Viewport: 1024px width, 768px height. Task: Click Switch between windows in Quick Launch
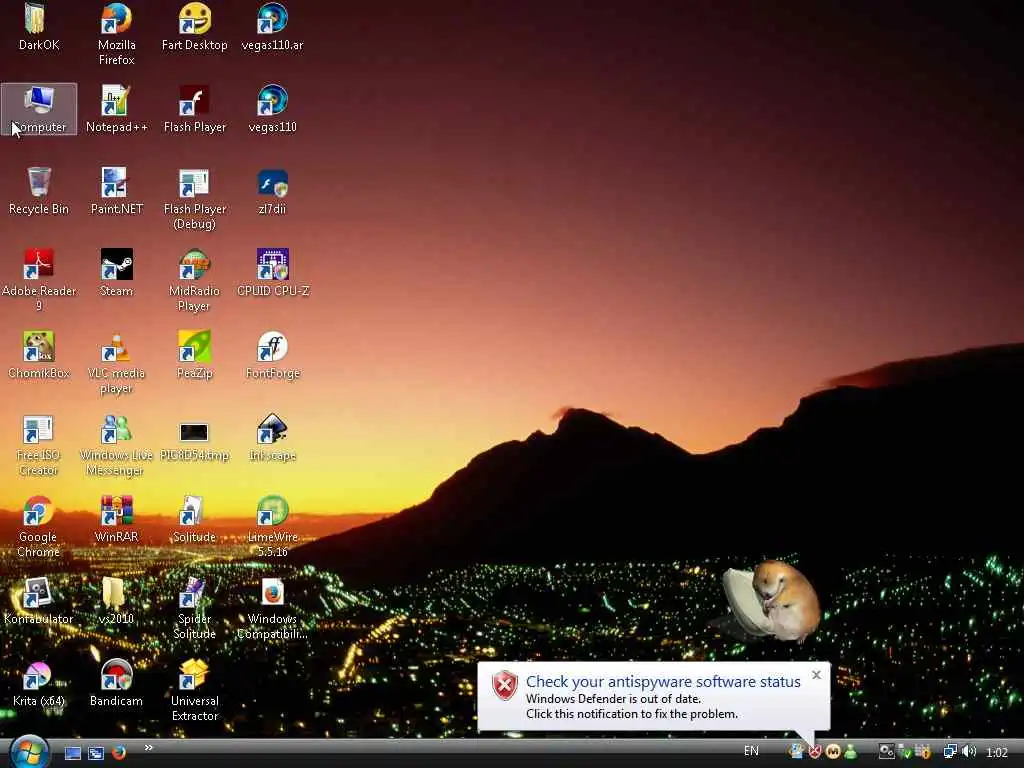click(96, 753)
